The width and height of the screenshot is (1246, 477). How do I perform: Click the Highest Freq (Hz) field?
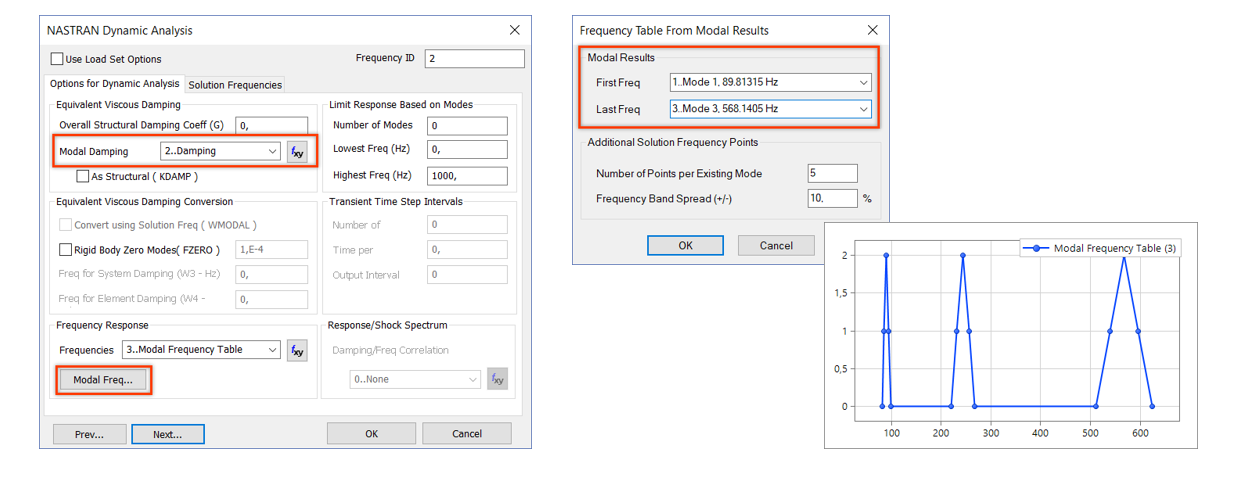(x=466, y=176)
